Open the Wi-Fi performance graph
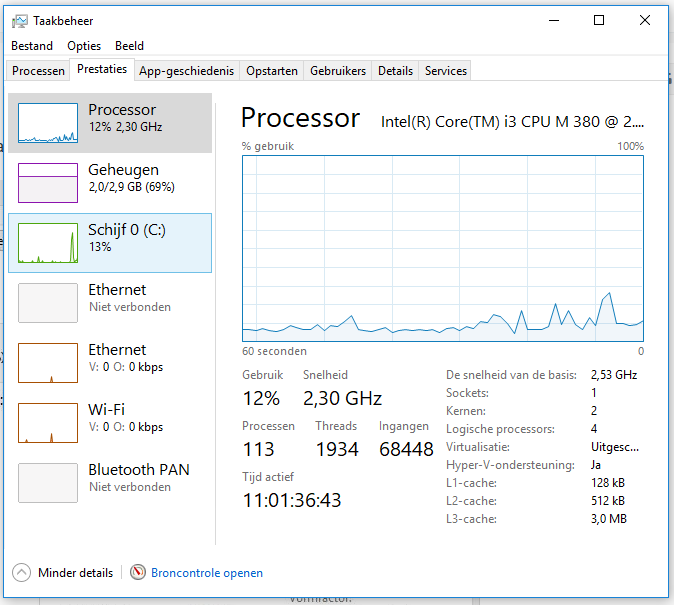Screen dimensions: 674x605 point(48,422)
